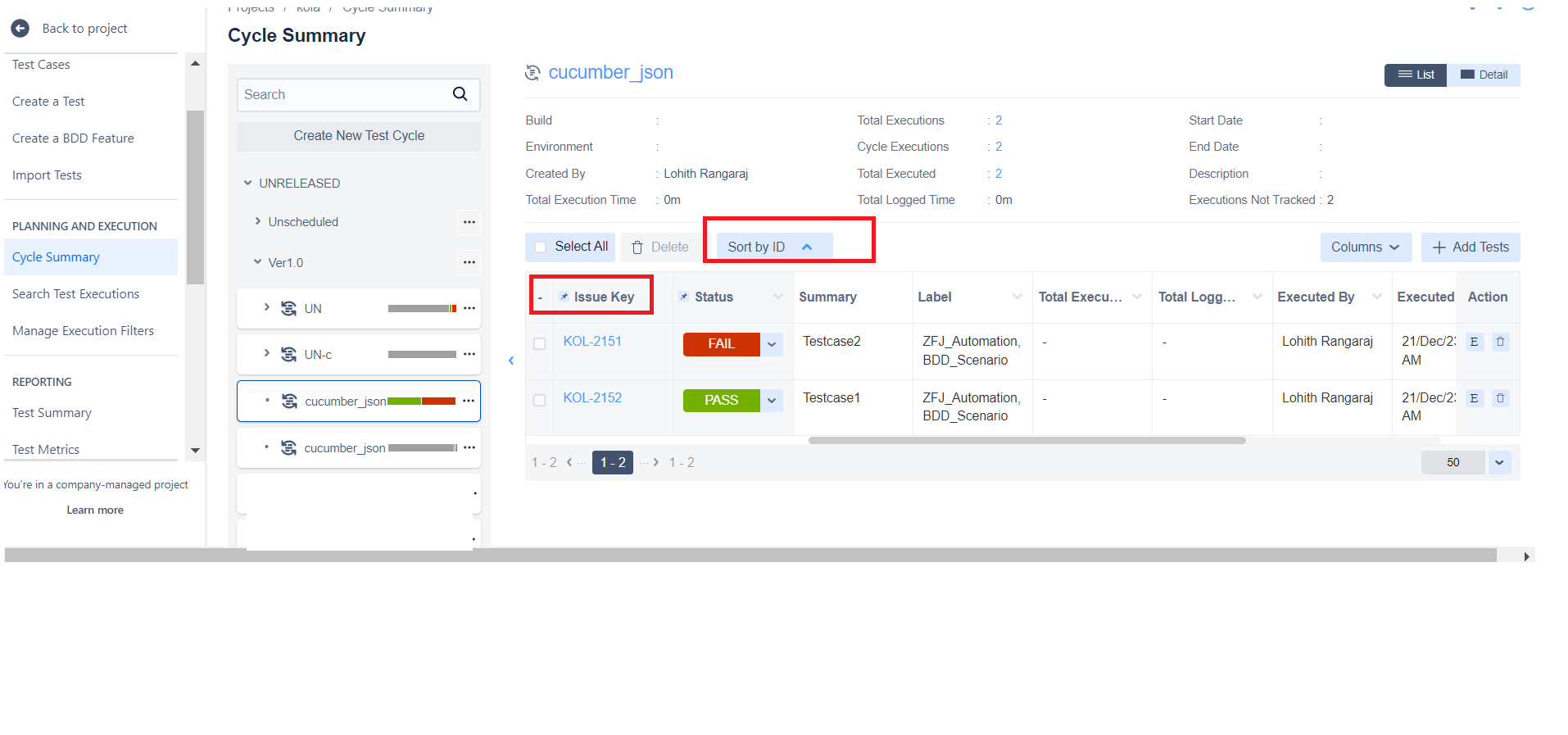Click in the cycle Search field
The width and height of the screenshot is (1568, 735).
[x=344, y=94]
